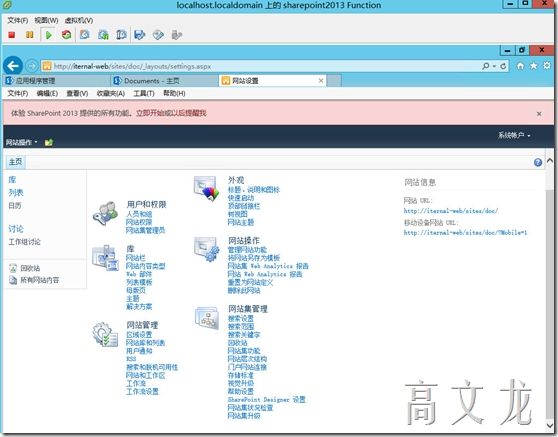Image resolution: width=558 pixels, height=437 pixels.
Task: Expand the 网站操作 dropdown menu
Action: click(21, 142)
